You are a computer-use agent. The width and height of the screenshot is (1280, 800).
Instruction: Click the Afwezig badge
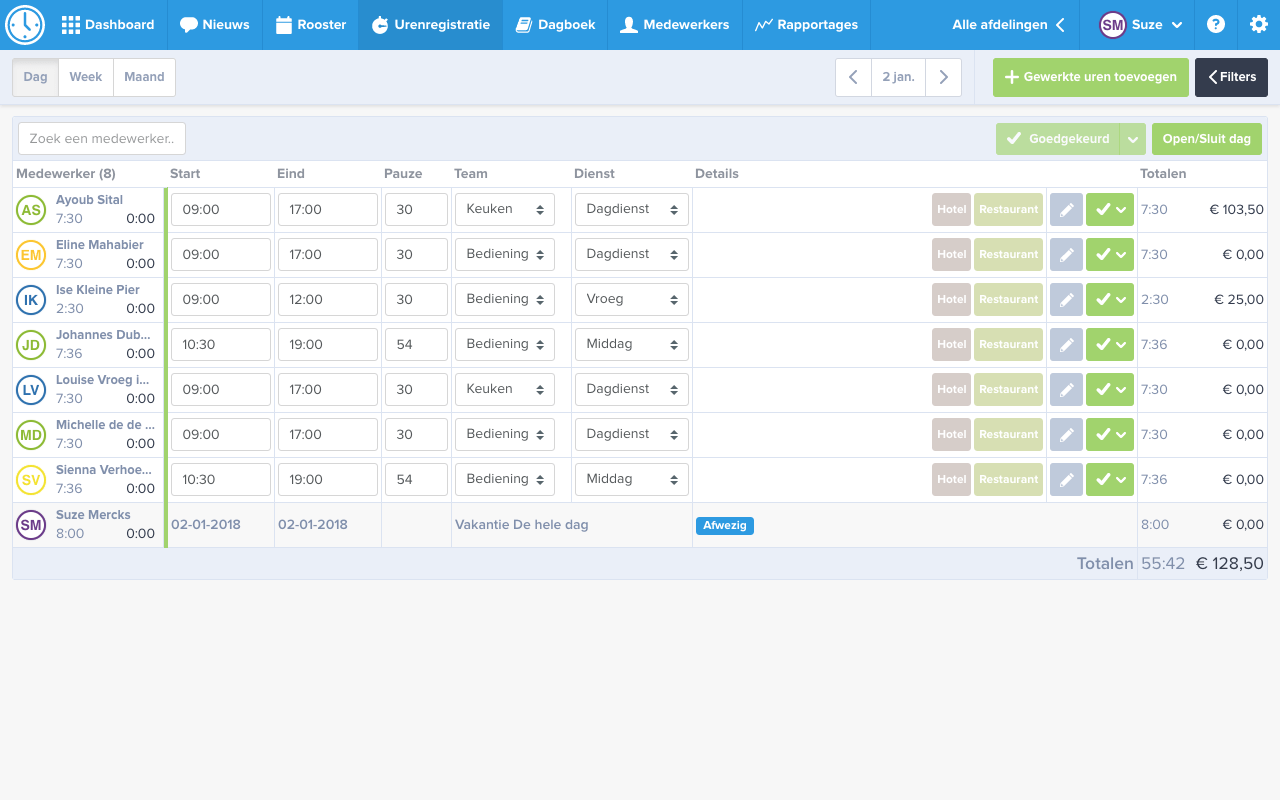pos(725,525)
